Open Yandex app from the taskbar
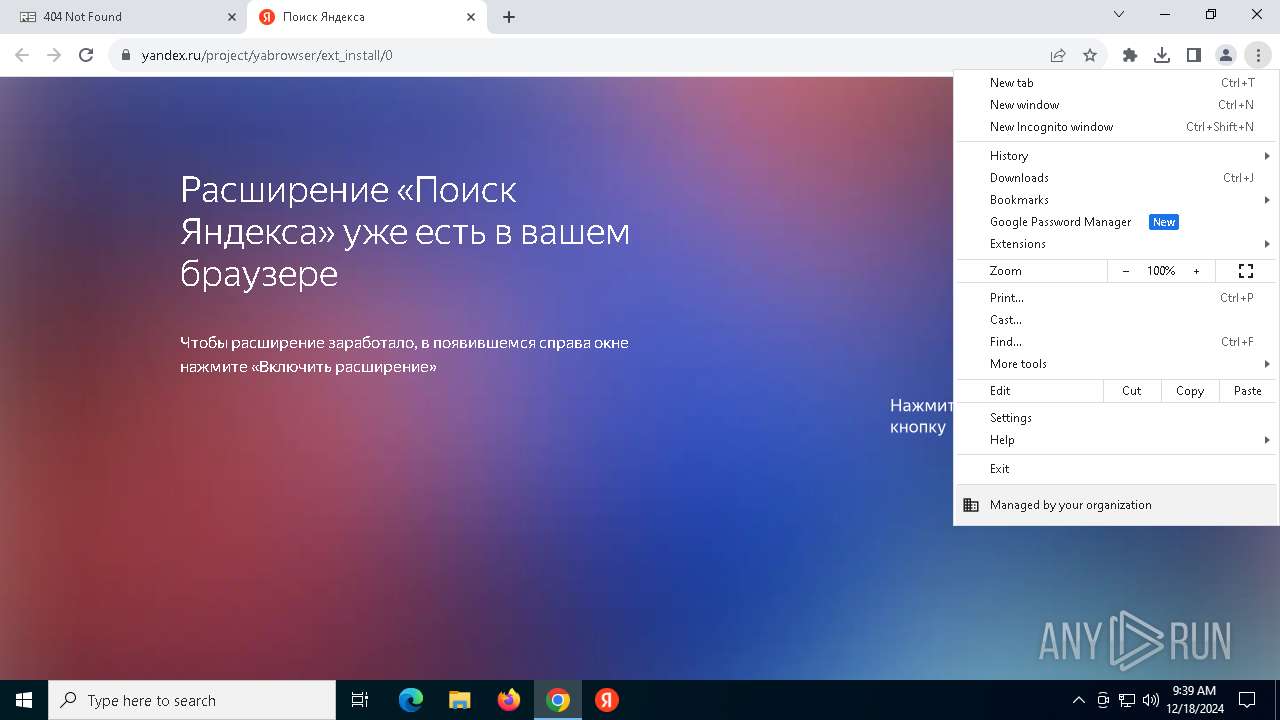 tap(607, 700)
